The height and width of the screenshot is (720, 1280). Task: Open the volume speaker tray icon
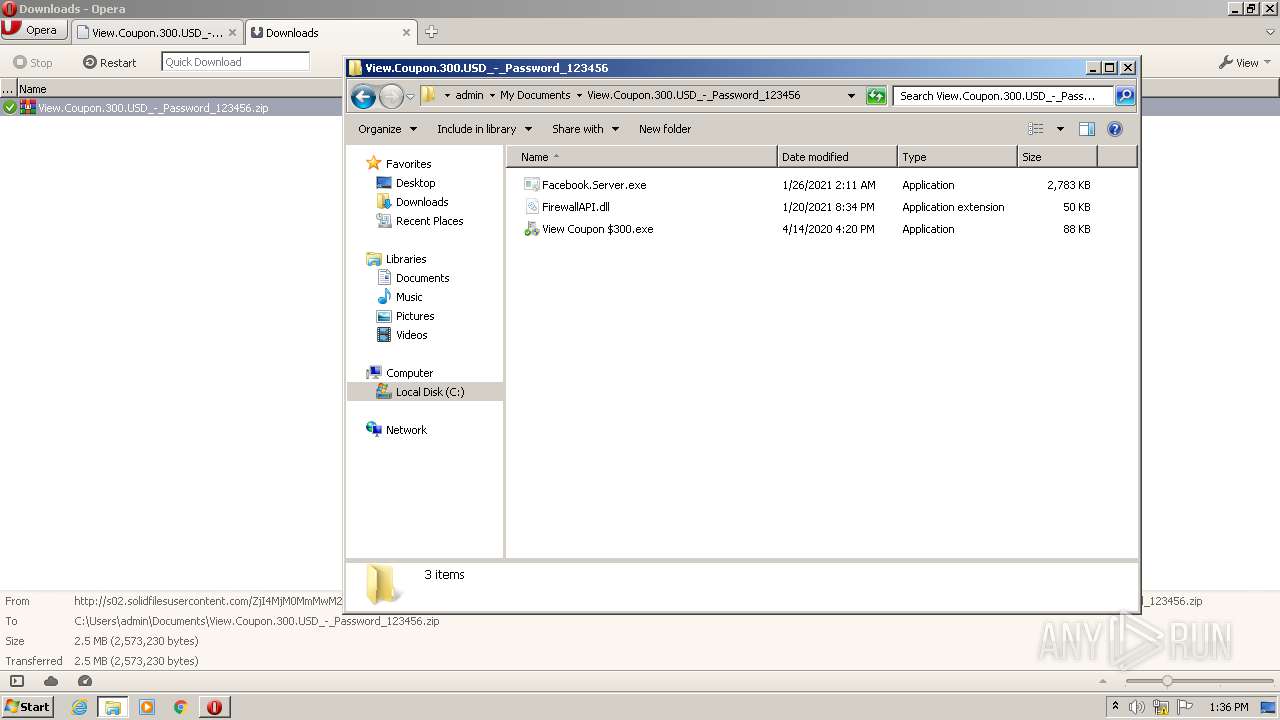1137,707
